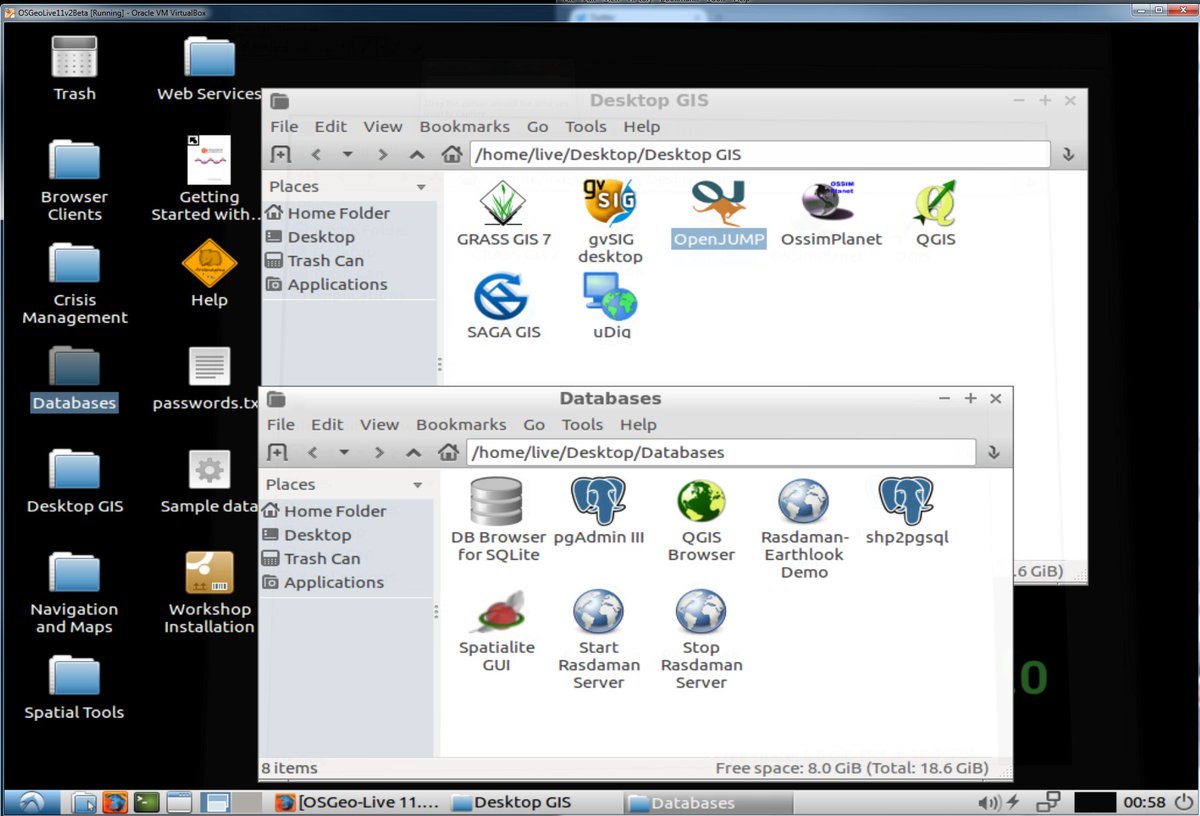
Task: Open Sample data desktop icon
Action: tap(209, 471)
